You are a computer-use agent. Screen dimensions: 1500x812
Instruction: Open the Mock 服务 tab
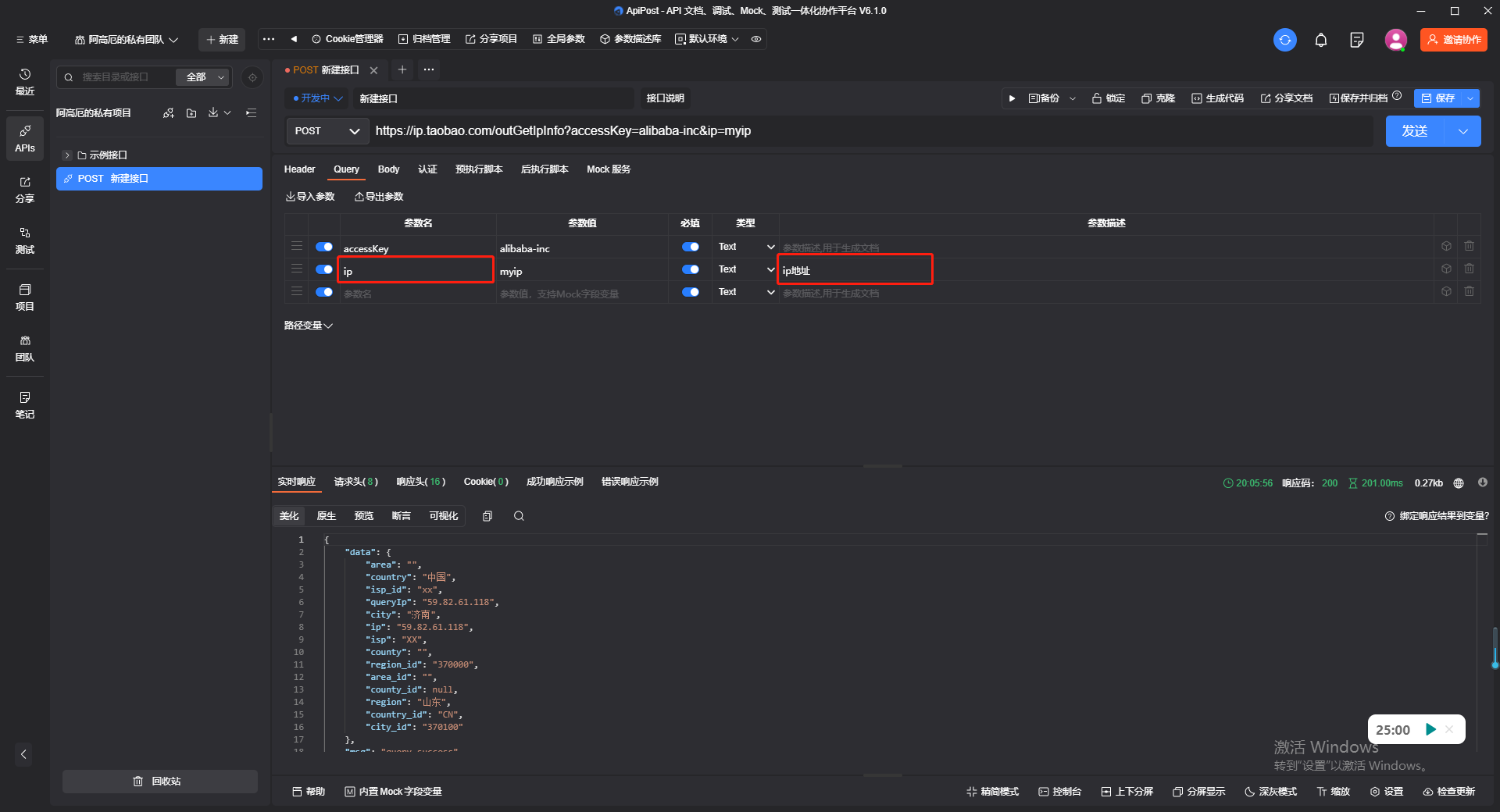click(x=609, y=169)
